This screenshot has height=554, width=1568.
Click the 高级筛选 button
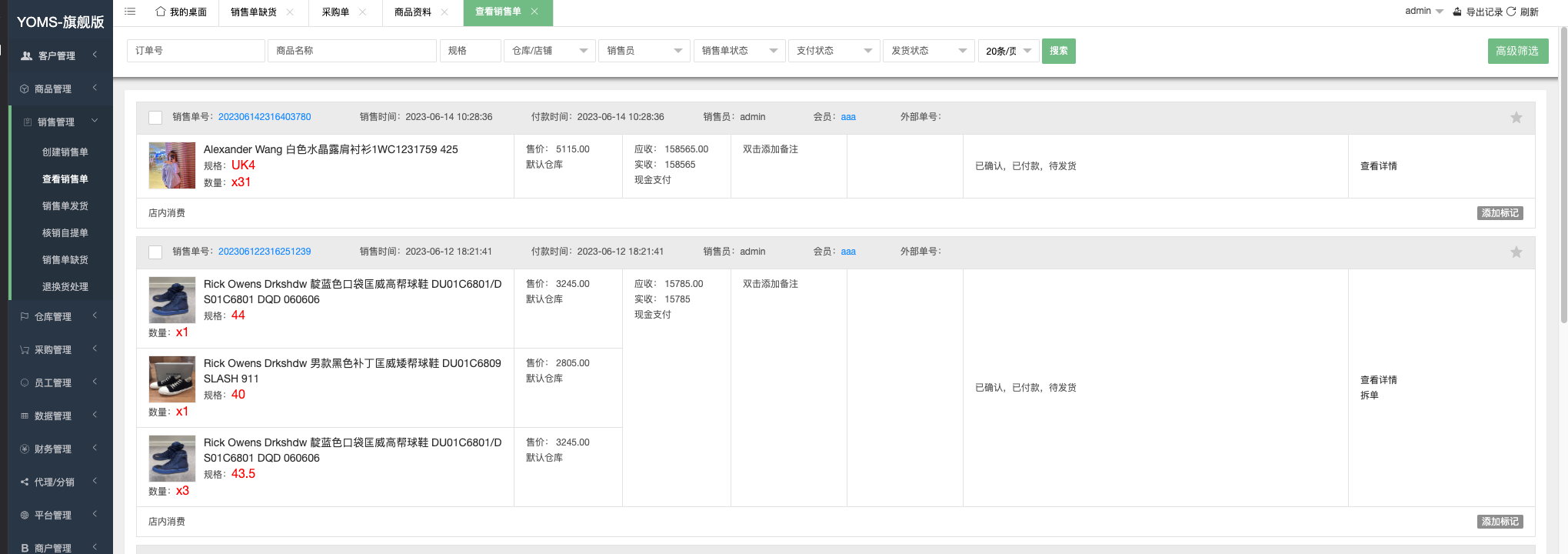[1517, 51]
